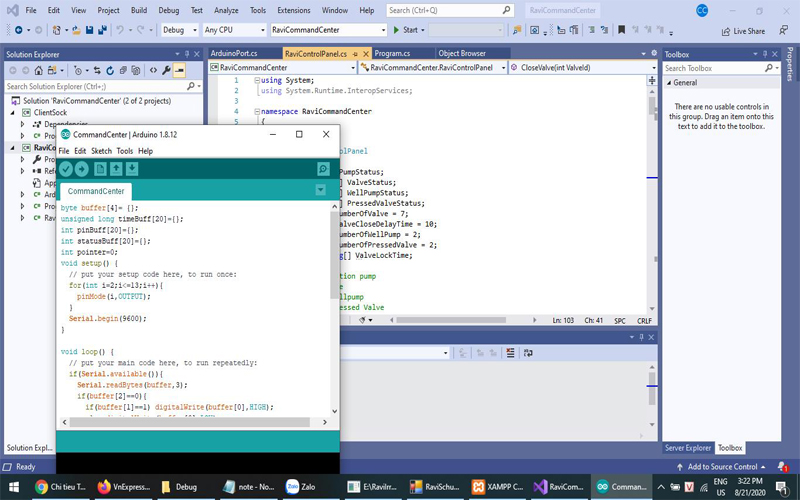Toggle the pin on the RaviControlPanel.cs tab

pyautogui.click(x=355, y=54)
